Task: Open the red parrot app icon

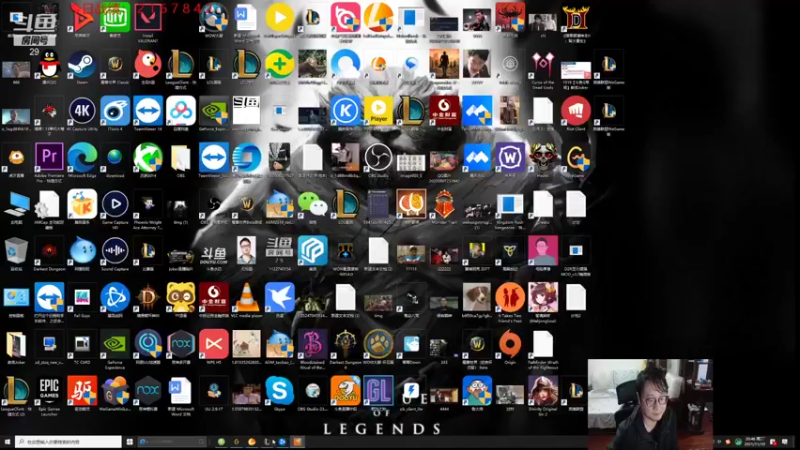Action: [147, 64]
